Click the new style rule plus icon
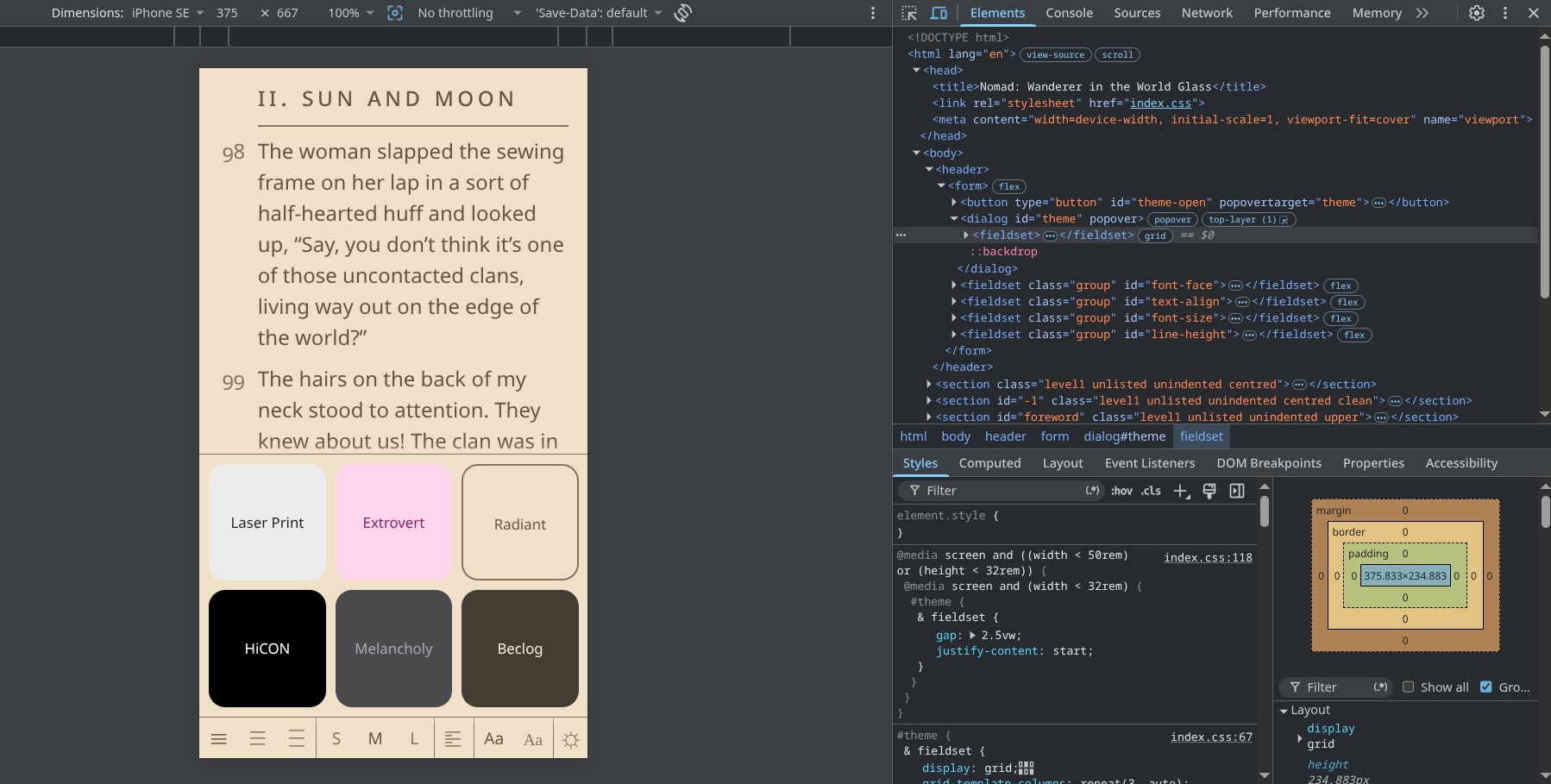This screenshot has height=784, width=1551. pos(1181,491)
